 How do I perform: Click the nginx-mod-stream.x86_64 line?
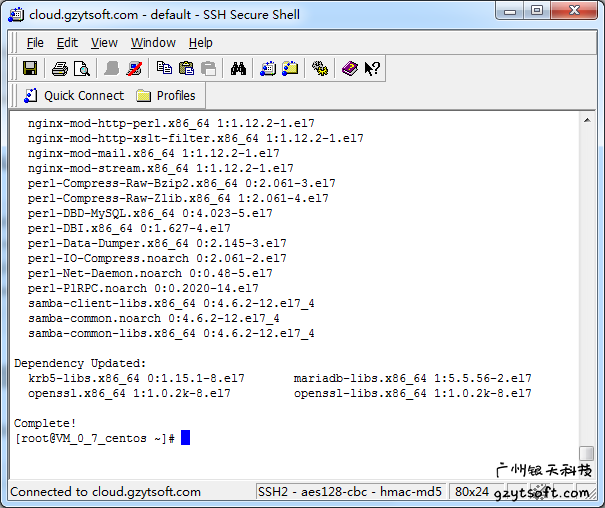coord(161,169)
